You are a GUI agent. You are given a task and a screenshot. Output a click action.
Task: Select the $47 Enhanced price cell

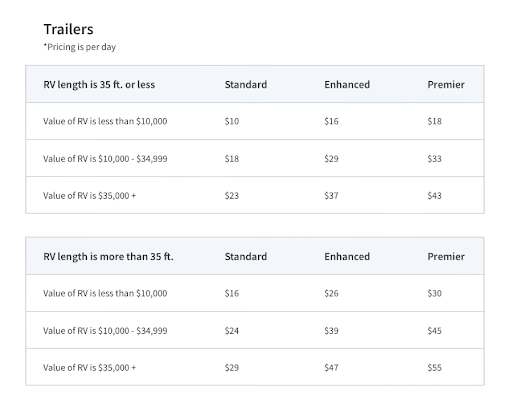[331, 368]
